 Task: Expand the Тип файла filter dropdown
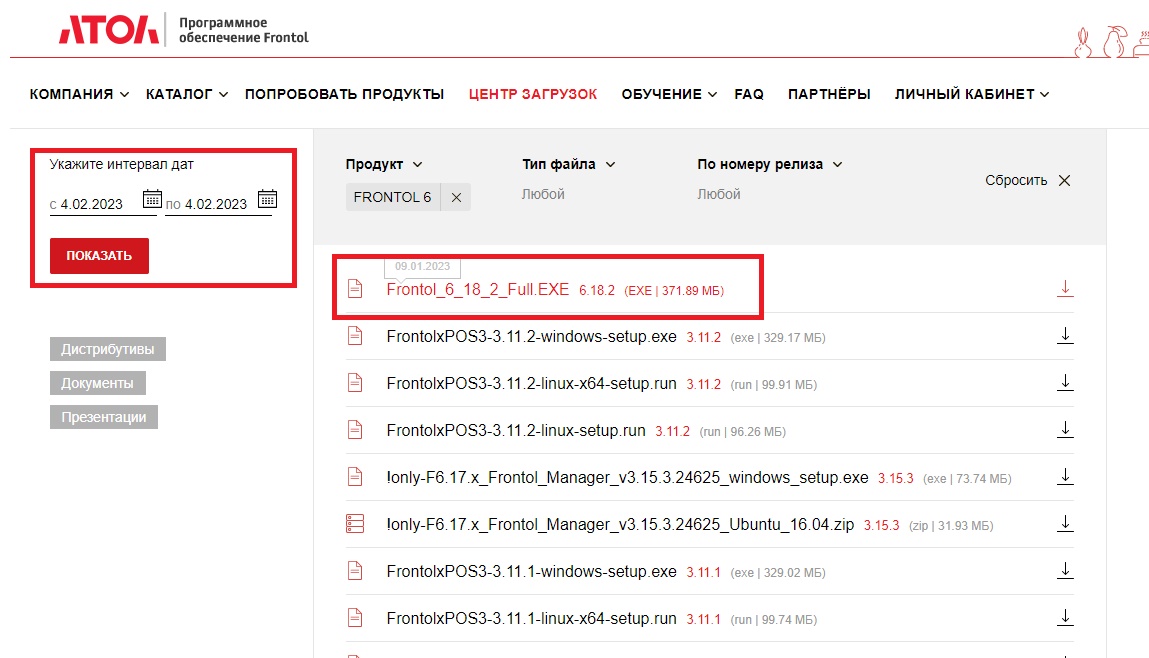tap(568, 165)
